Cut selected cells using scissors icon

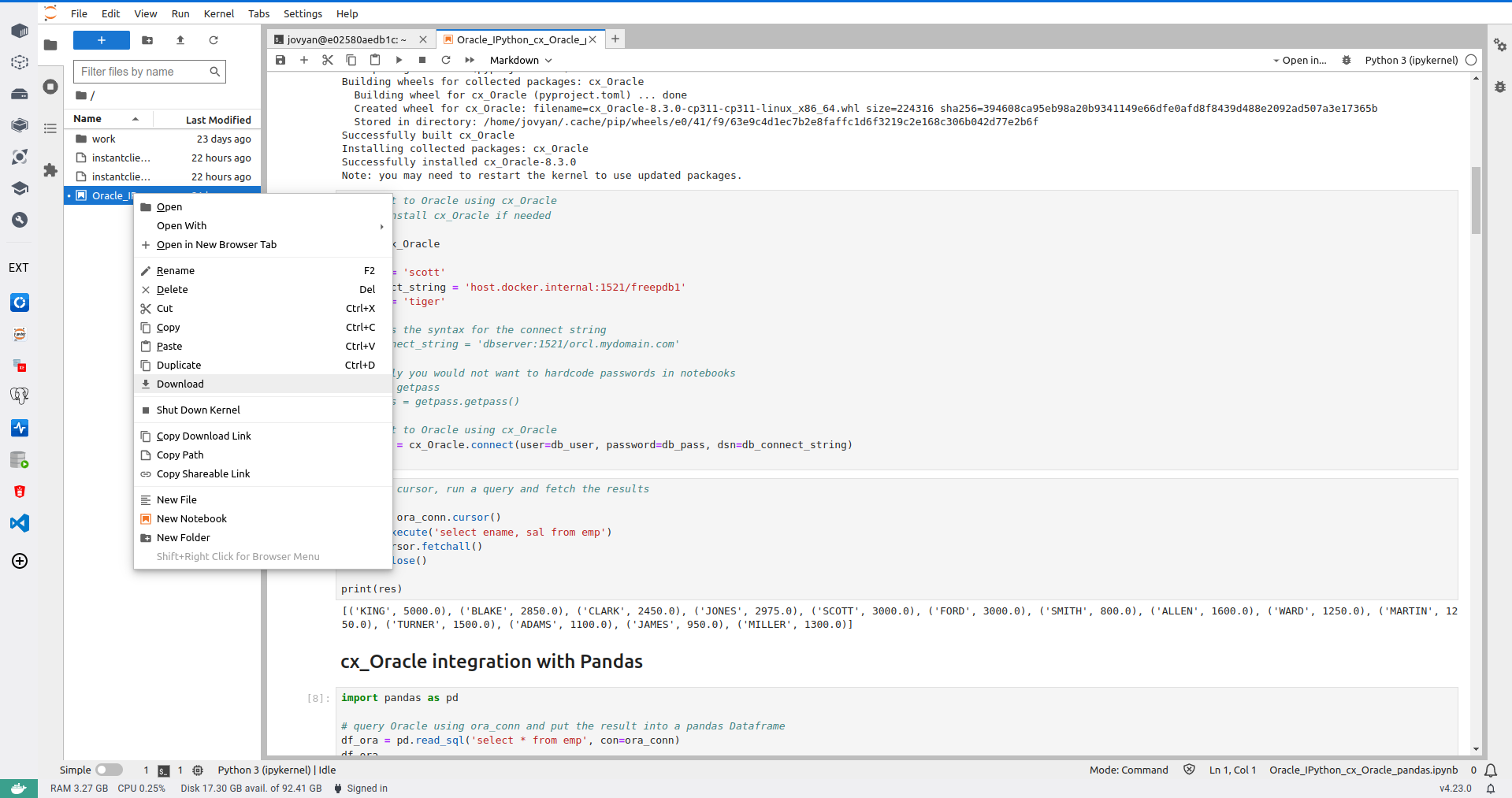point(328,60)
